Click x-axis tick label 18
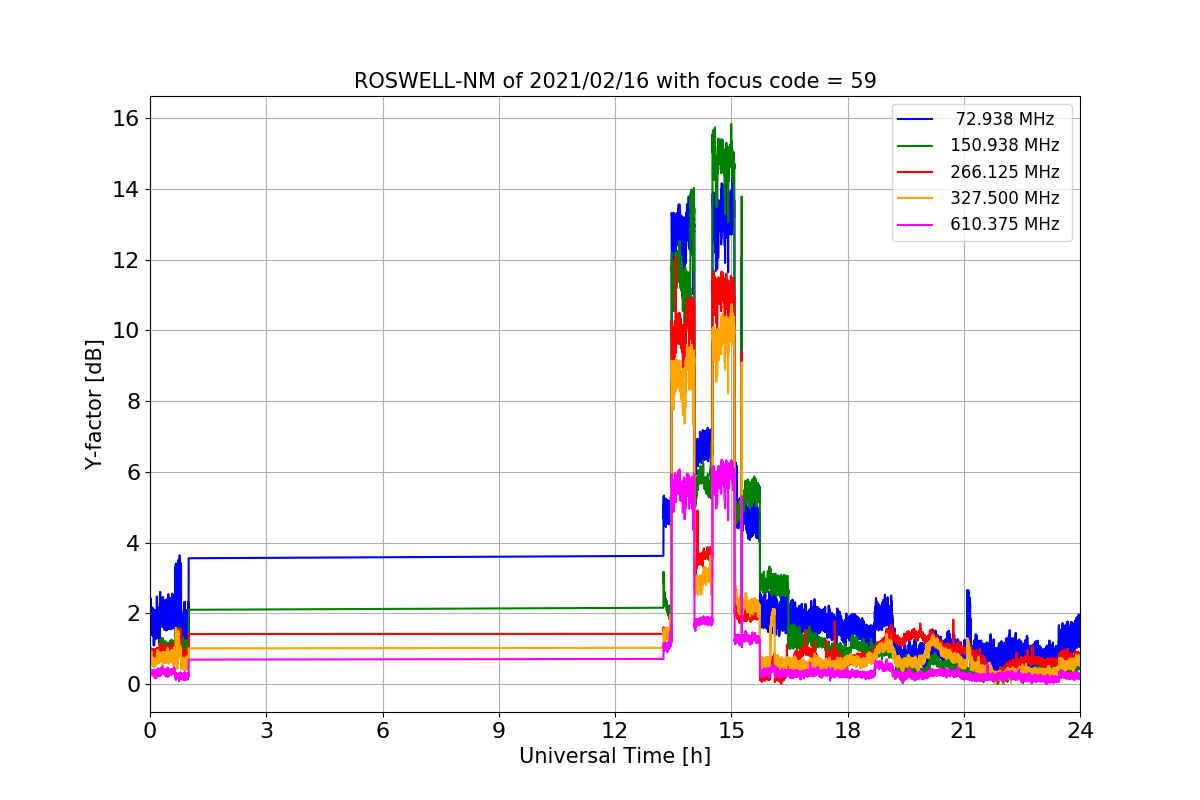1200x800 pixels. (847, 730)
